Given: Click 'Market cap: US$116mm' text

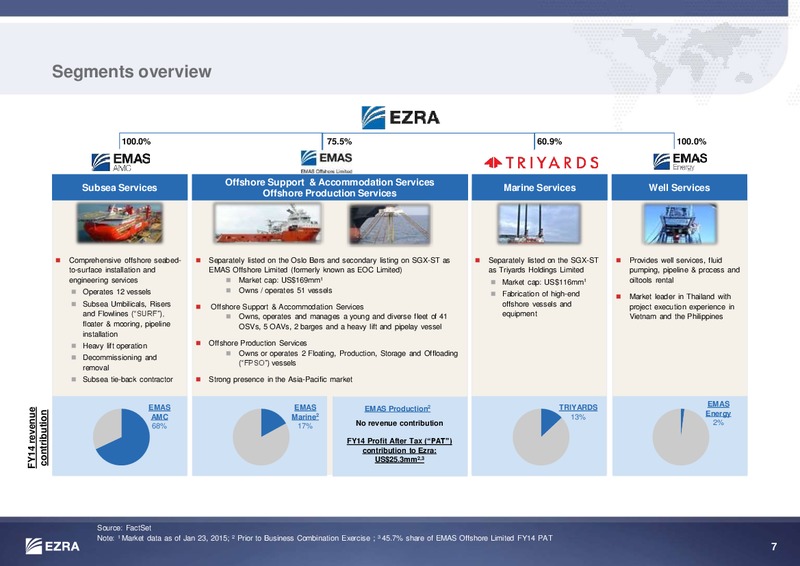Looking at the screenshot, I should [544, 282].
